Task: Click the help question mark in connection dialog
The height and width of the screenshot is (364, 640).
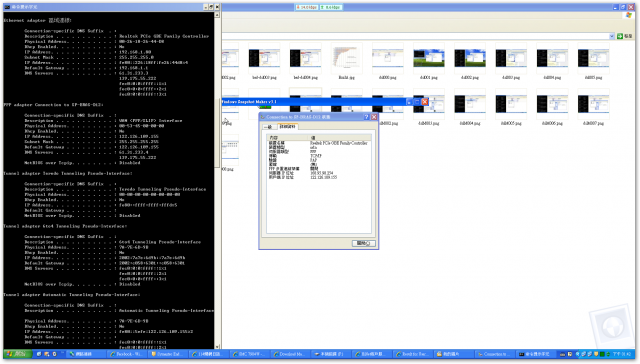Action: tap(366, 117)
